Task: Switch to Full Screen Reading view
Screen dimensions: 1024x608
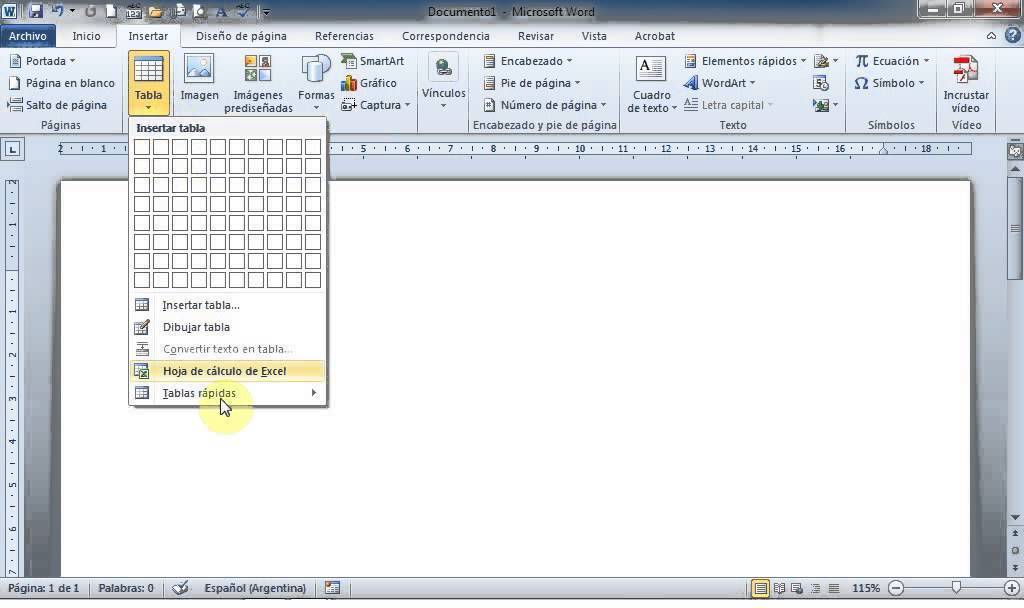Action: click(779, 588)
